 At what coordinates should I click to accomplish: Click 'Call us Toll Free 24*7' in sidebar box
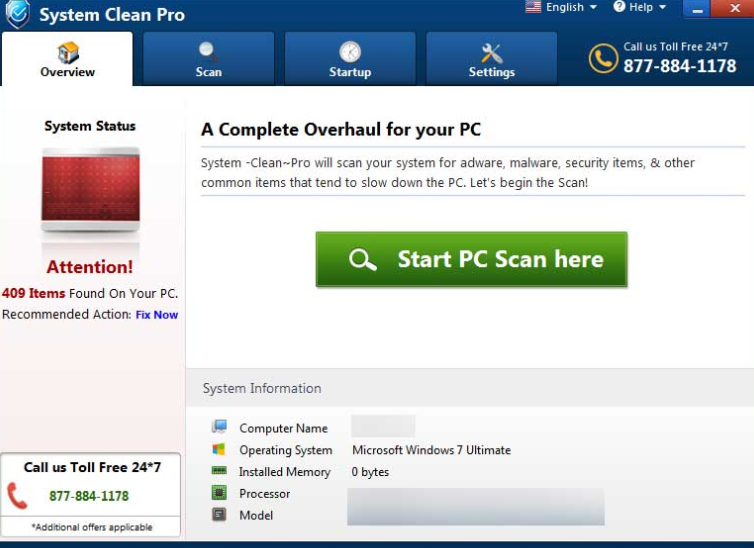(92, 467)
